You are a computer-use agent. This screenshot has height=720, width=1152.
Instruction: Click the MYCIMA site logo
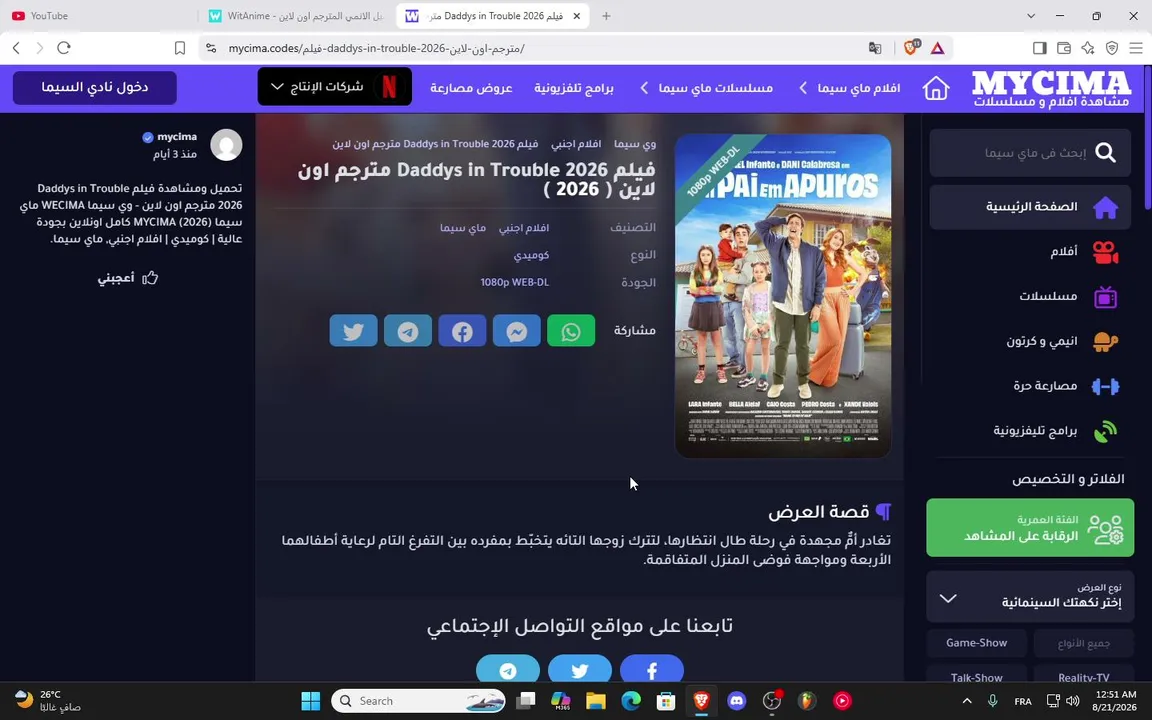(1051, 88)
